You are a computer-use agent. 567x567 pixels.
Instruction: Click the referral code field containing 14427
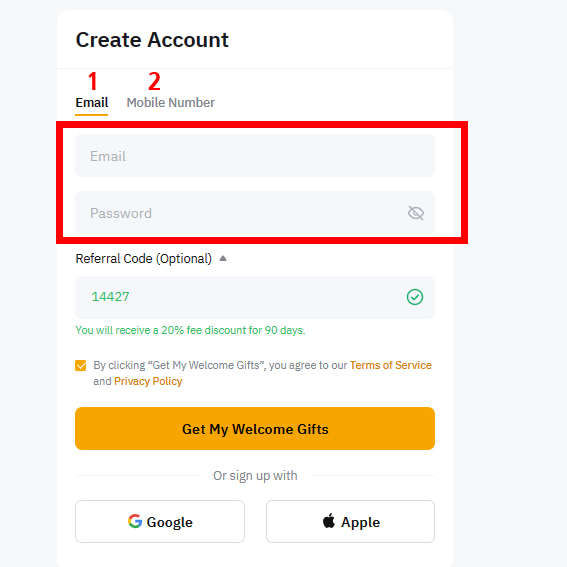(x=255, y=297)
